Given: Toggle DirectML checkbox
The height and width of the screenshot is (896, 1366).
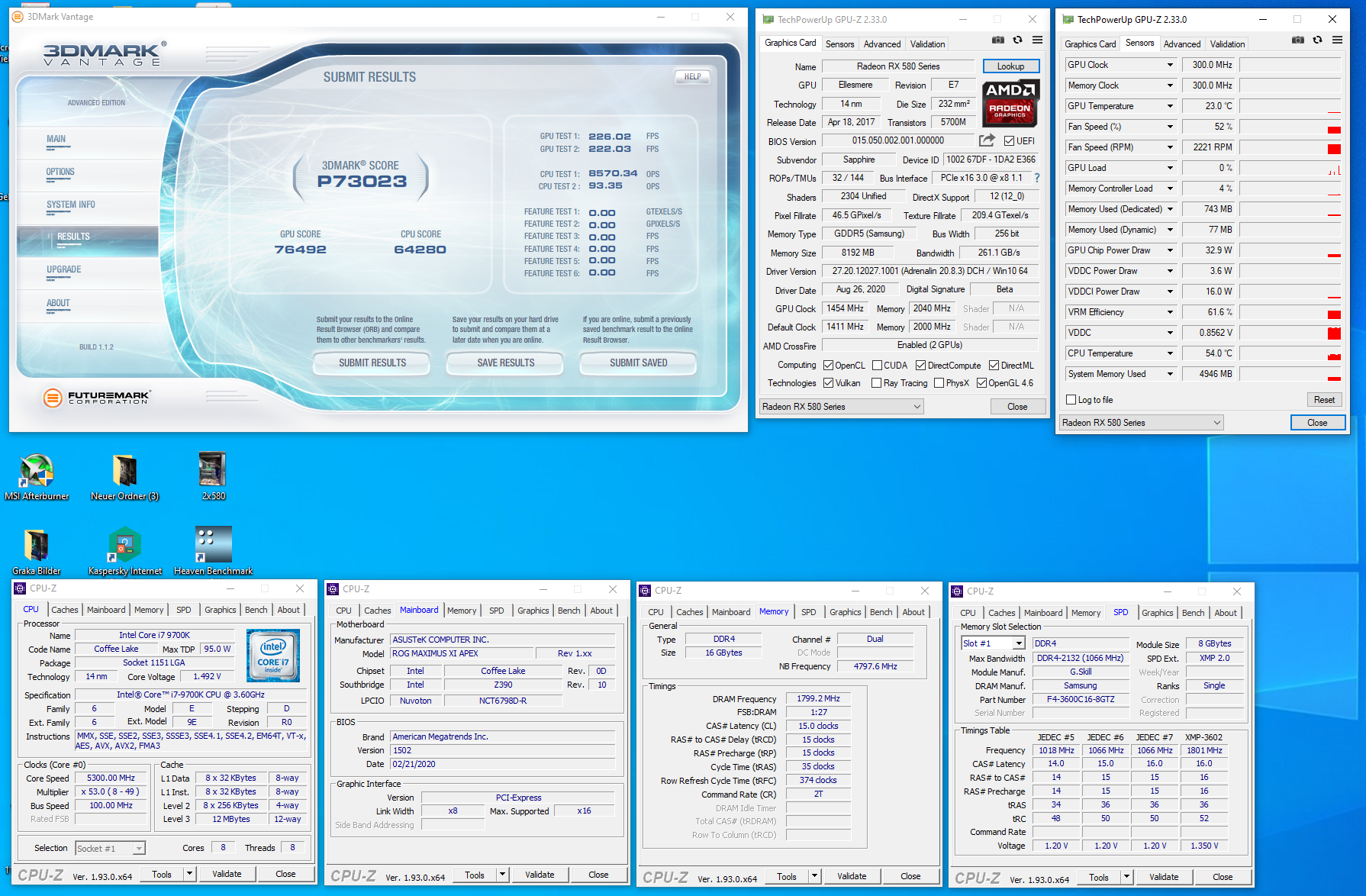Looking at the screenshot, I should (x=994, y=366).
